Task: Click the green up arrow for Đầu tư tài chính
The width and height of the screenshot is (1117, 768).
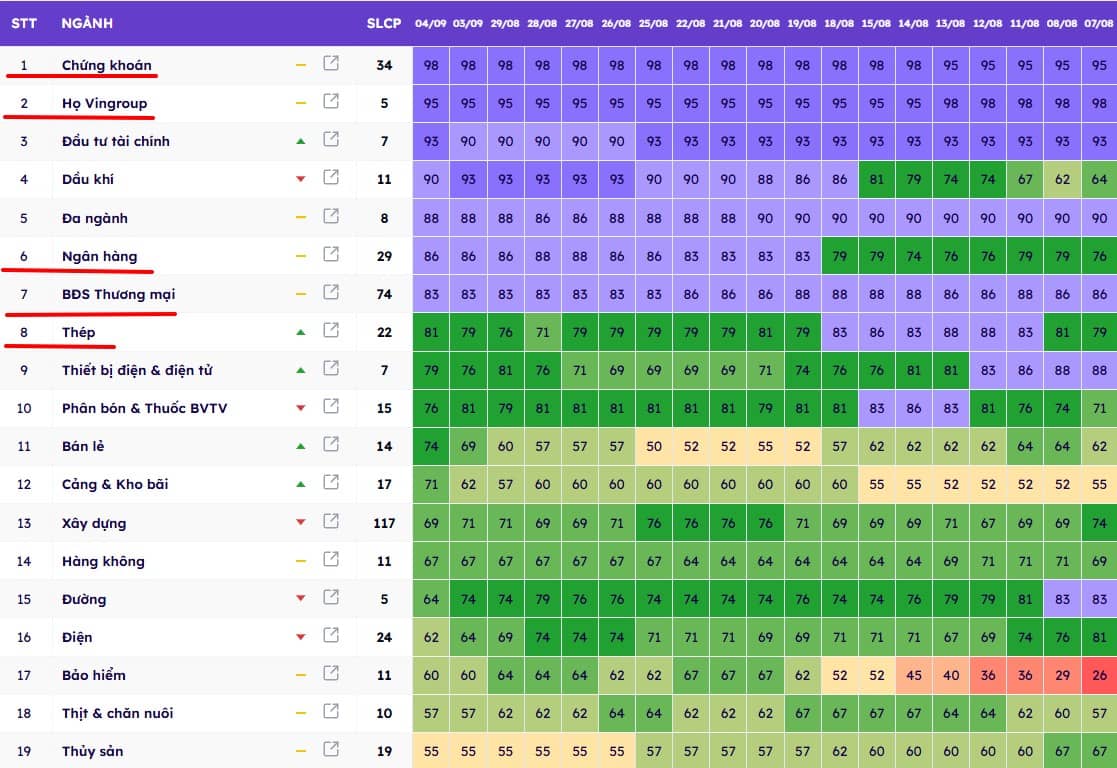Action: click(x=300, y=141)
